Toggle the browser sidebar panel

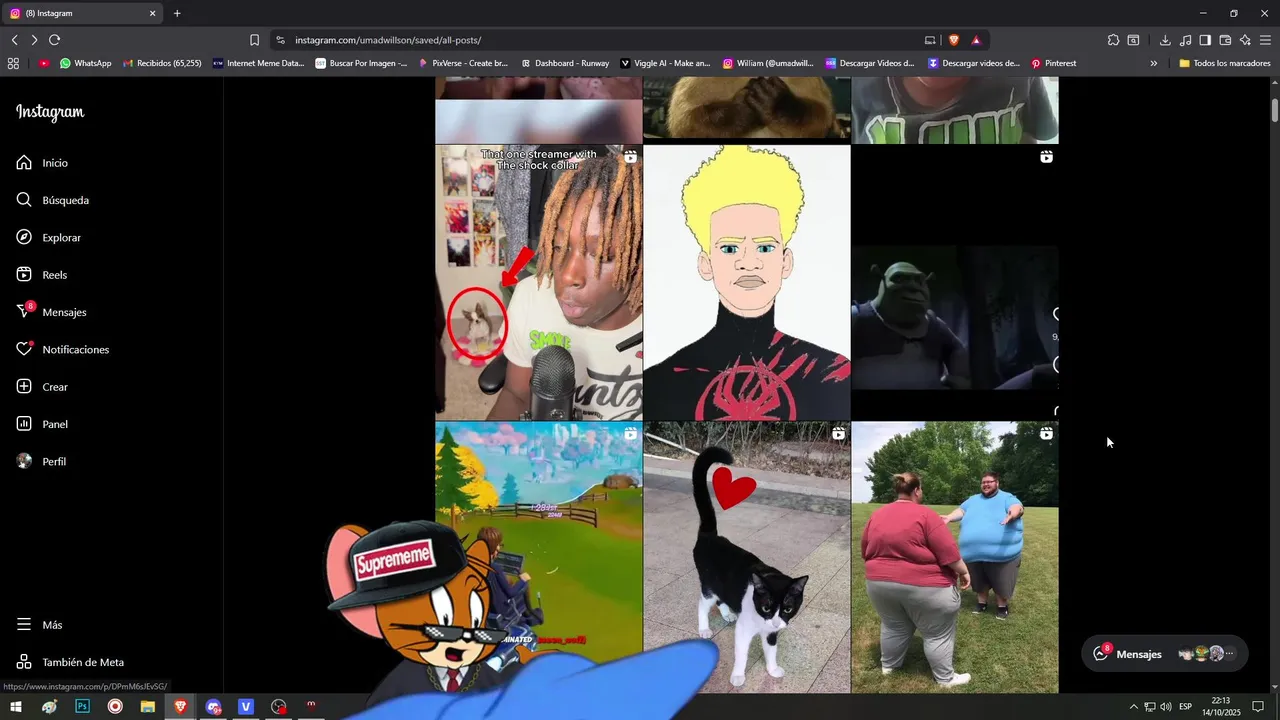point(1205,40)
